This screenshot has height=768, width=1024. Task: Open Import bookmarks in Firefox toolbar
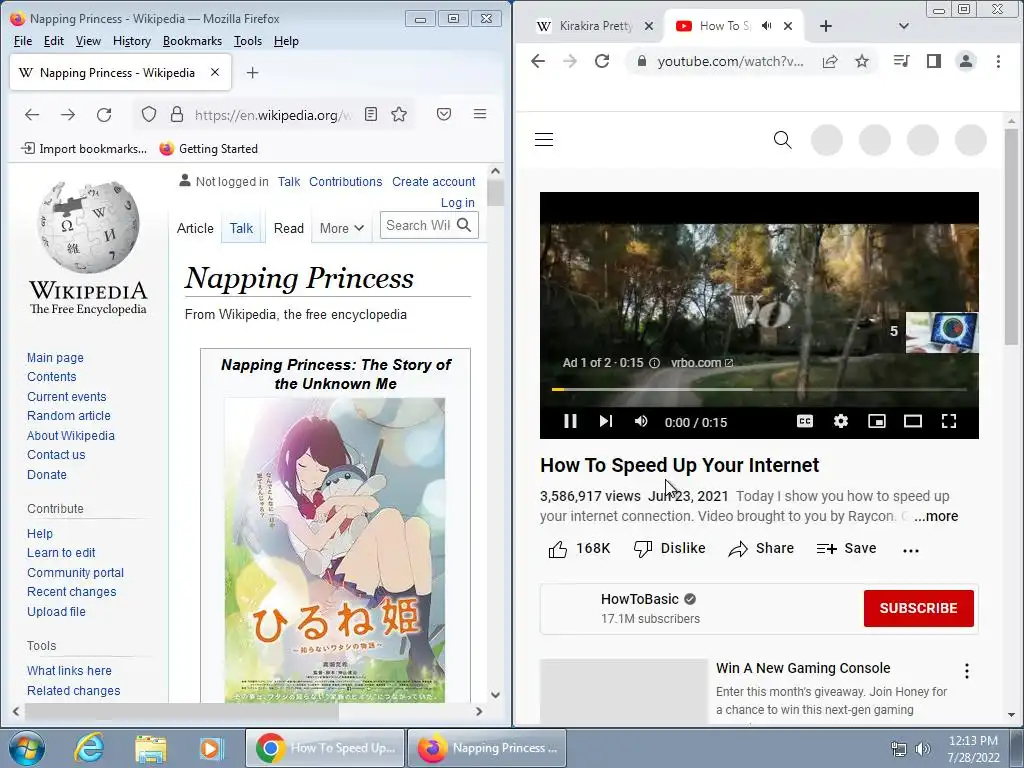(x=84, y=149)
